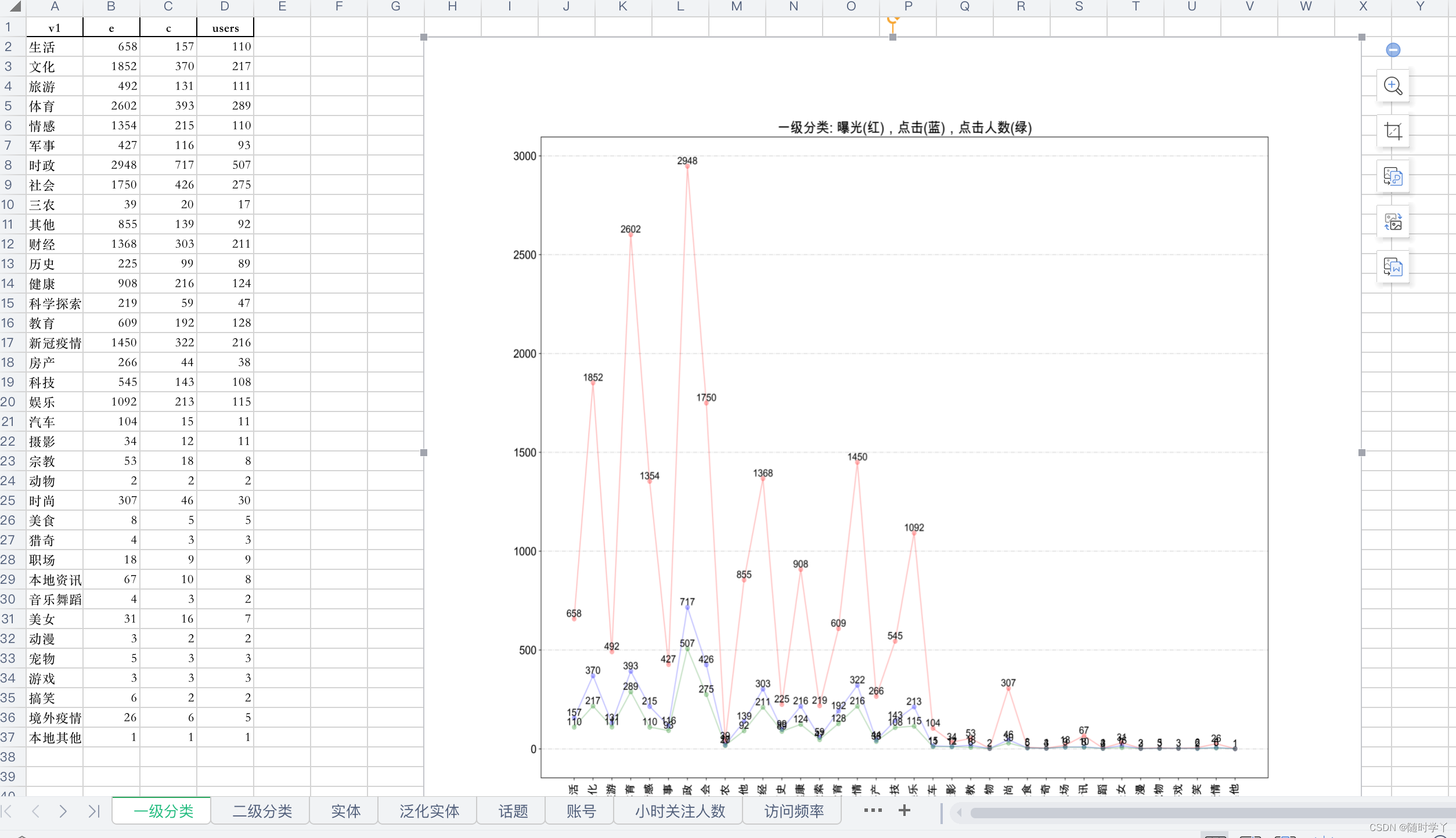Add a new sheet with plus icon
The width and height of the screenshot is (1456, 838).
[x=904, y=811]
